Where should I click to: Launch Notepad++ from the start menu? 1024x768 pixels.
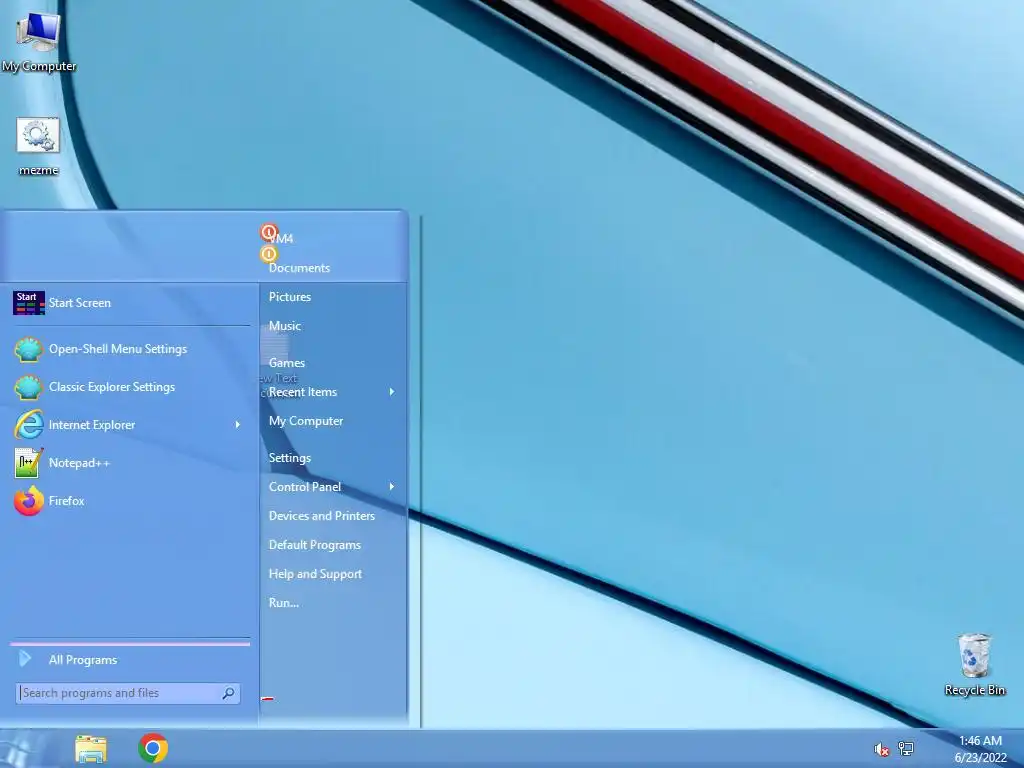[x=130, y=463]
